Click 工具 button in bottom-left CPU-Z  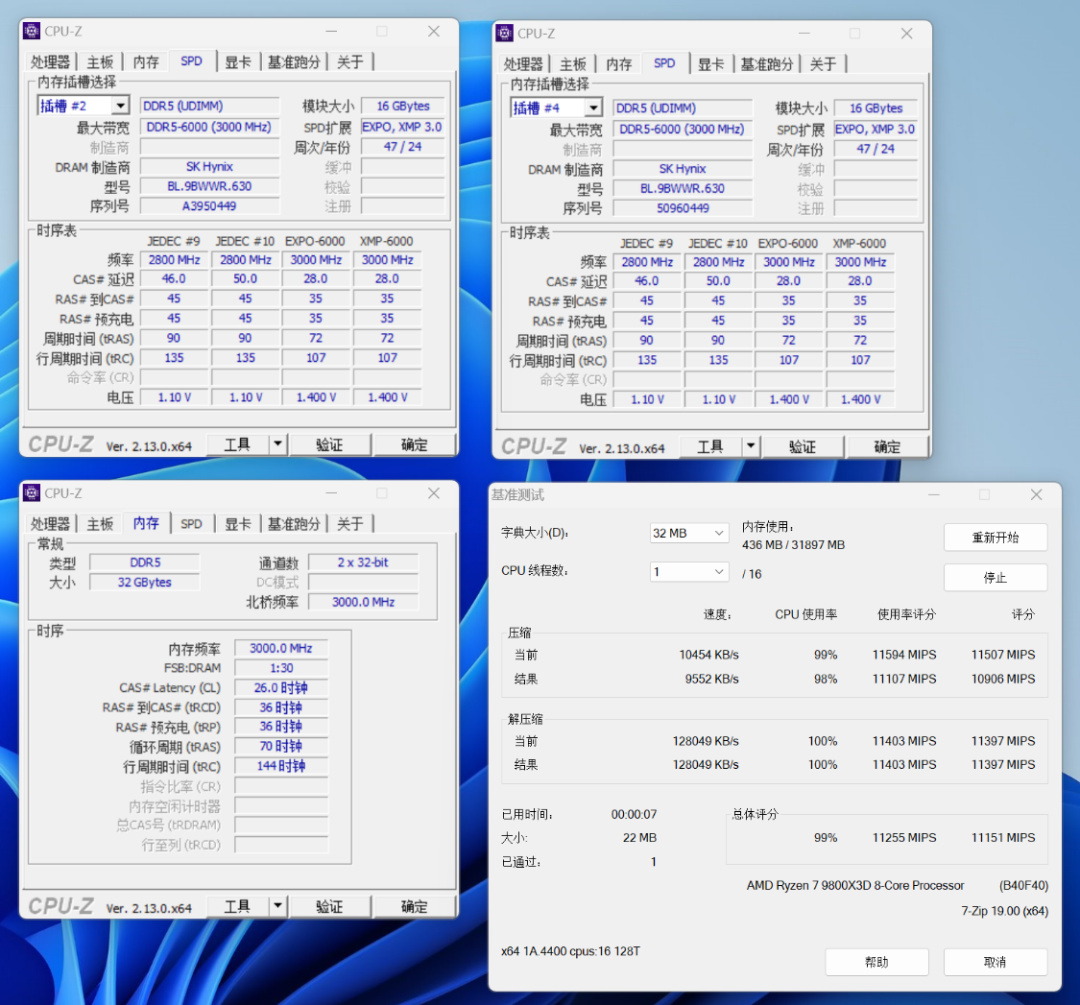(238, 906)
